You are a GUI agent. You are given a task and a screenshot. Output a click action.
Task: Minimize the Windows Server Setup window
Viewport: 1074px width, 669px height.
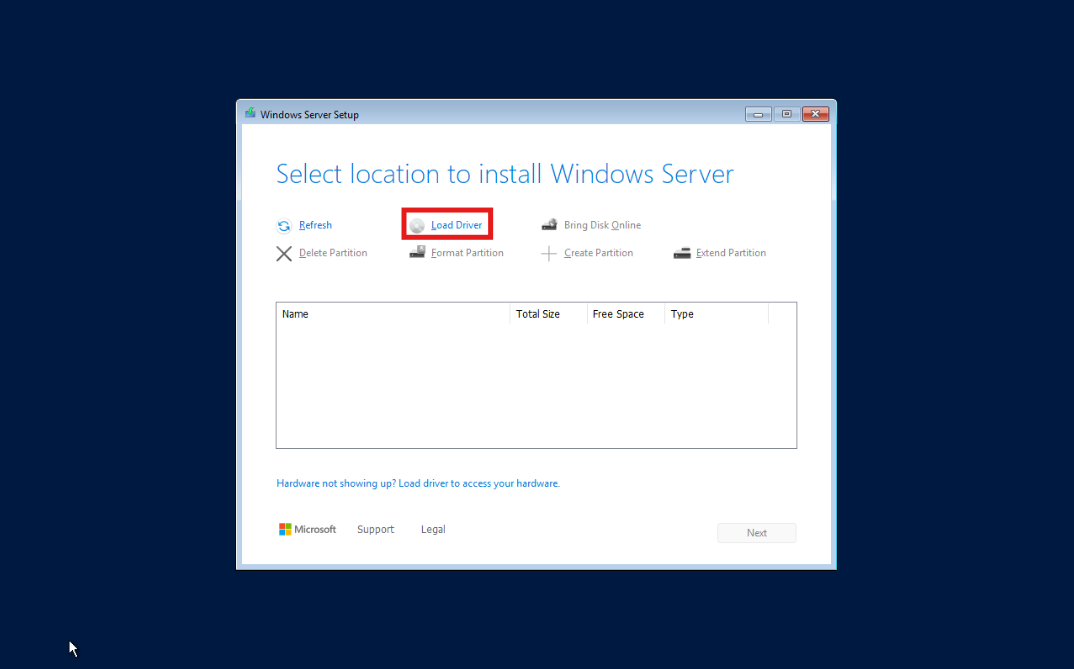[x=758, y=114]
